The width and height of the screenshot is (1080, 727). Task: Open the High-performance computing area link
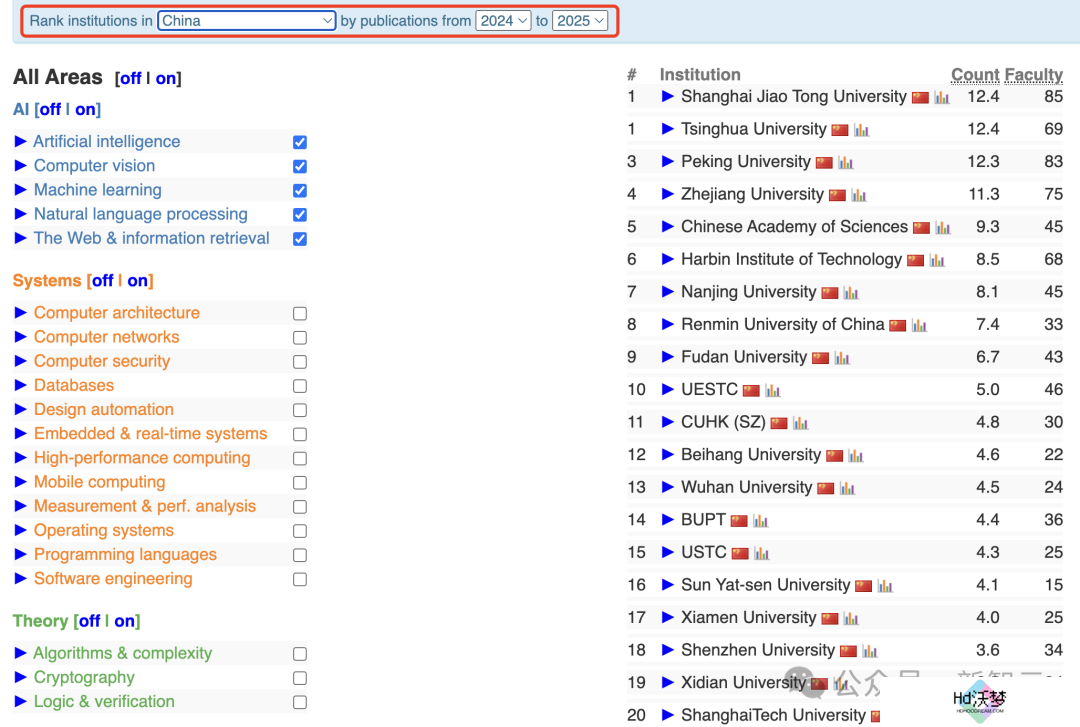pyautogui.click(x=142, y=458)
